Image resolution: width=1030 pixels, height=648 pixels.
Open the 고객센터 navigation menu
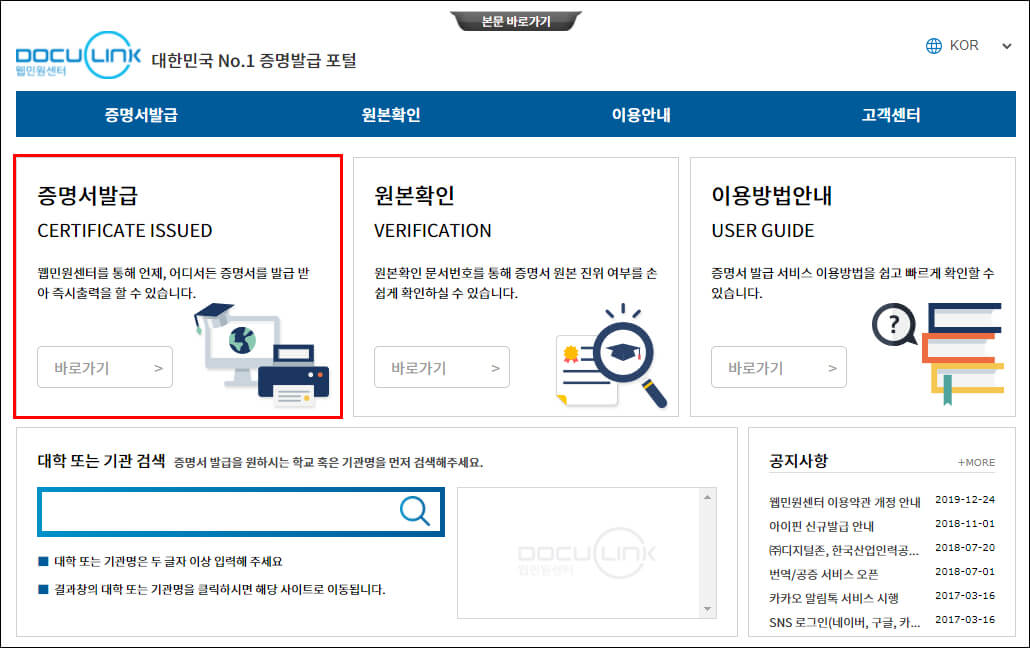pos(892,114)
